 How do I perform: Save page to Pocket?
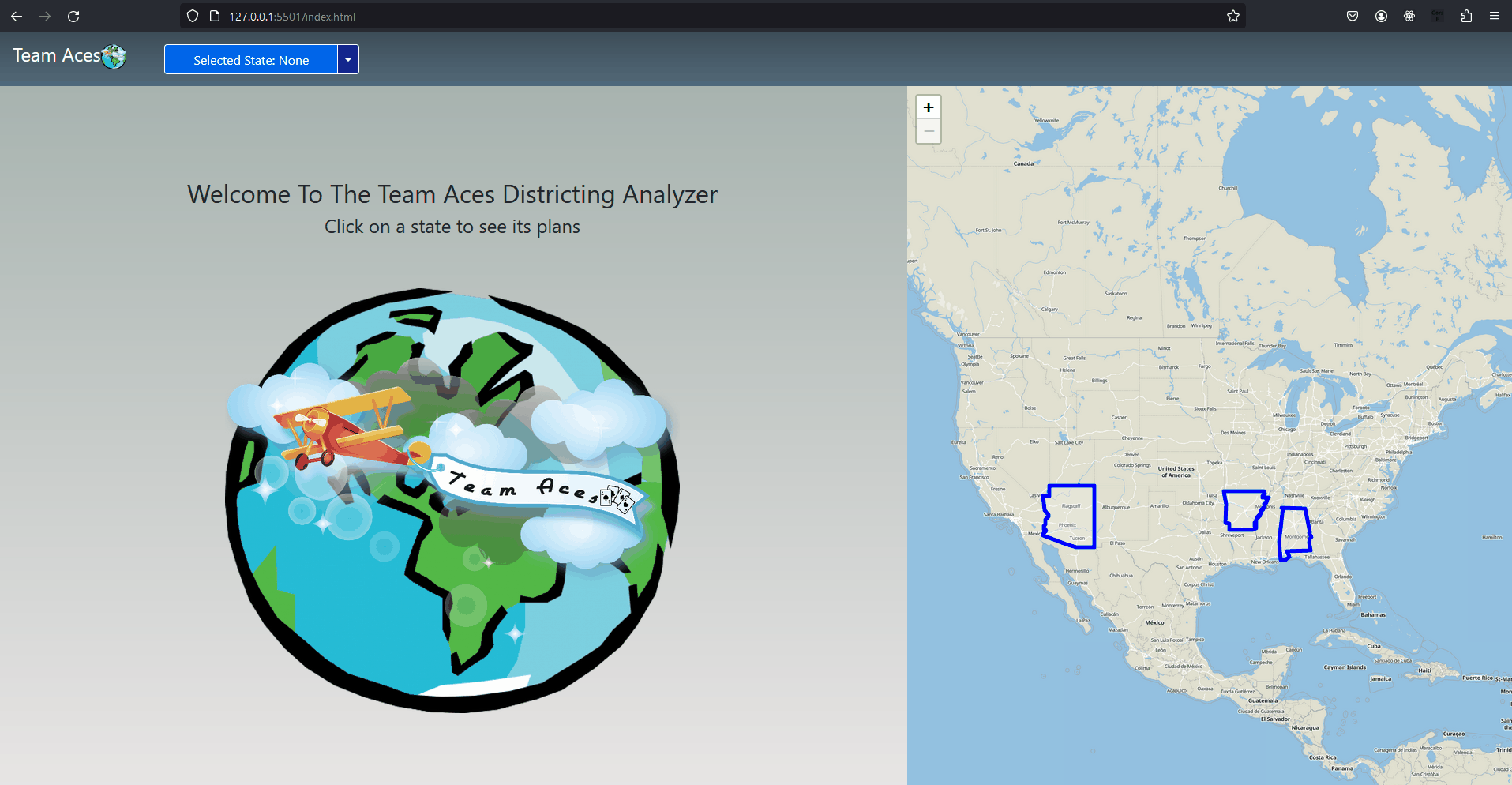point(1353,16)
